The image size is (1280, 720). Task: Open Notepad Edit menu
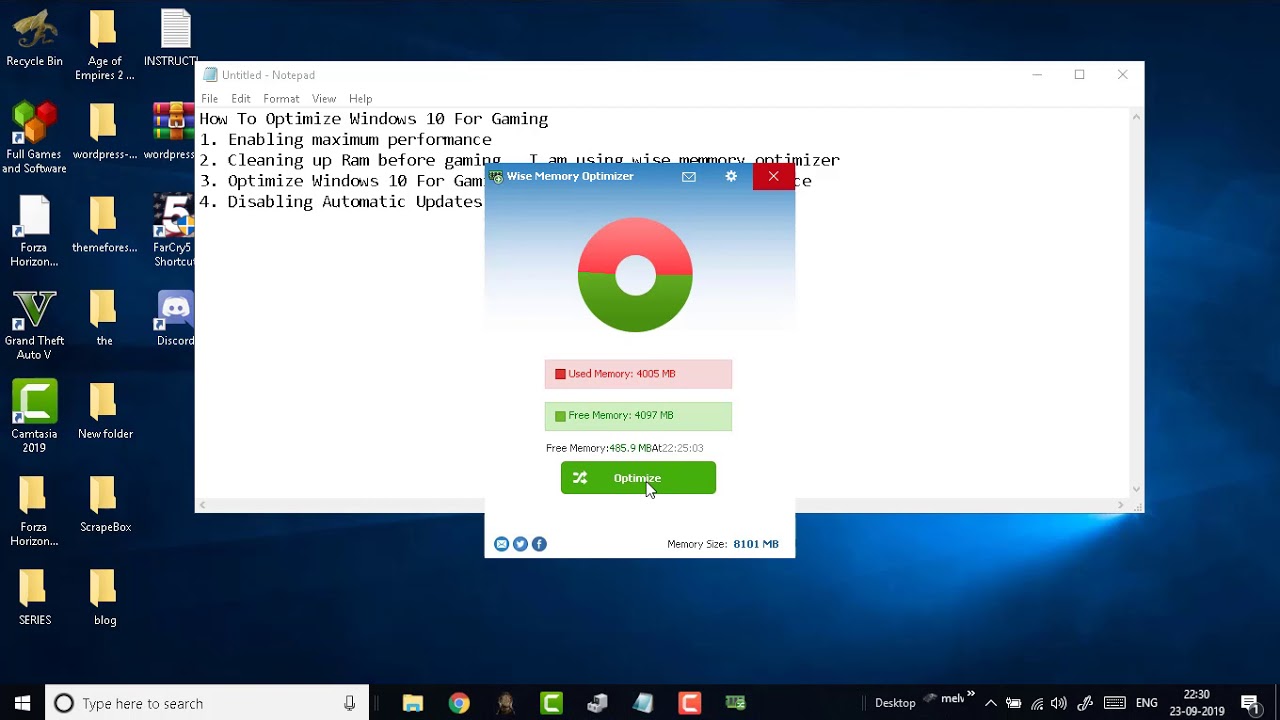click(241, 99)
